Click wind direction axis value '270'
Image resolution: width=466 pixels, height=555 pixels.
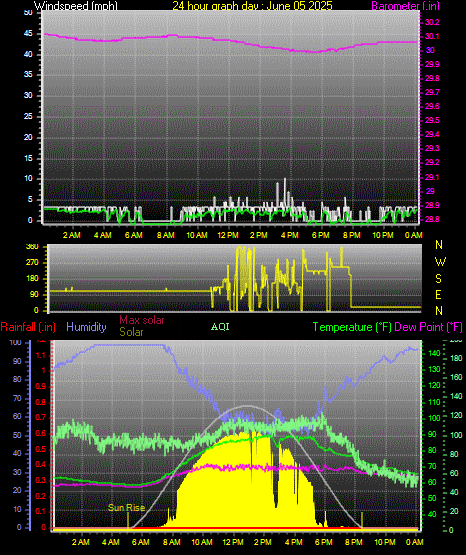[32, 263]
